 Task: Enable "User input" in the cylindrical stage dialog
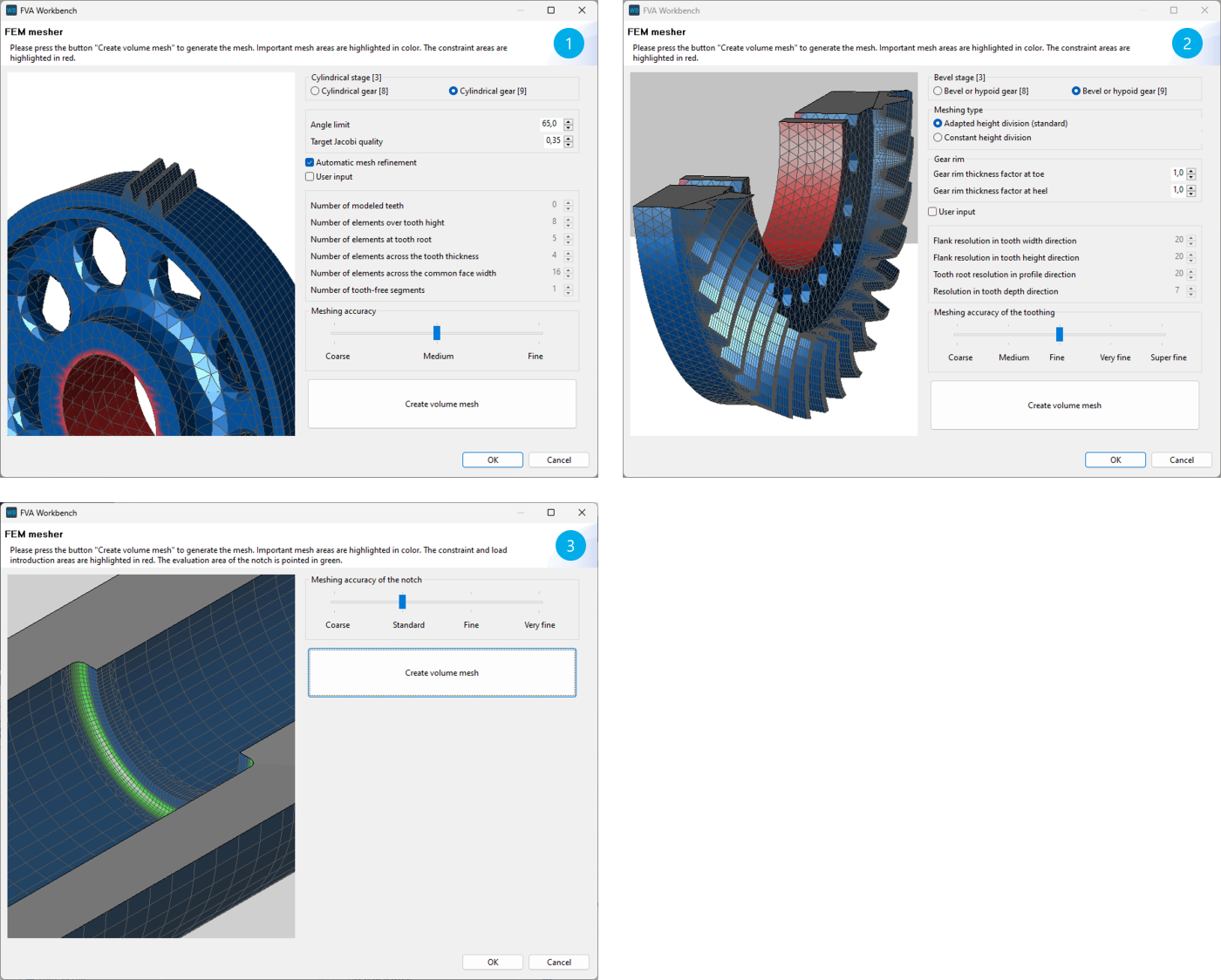click(310, 176)
